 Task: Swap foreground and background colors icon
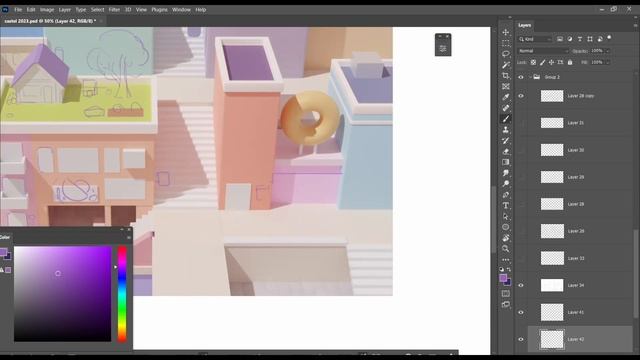tap(509, 269)
